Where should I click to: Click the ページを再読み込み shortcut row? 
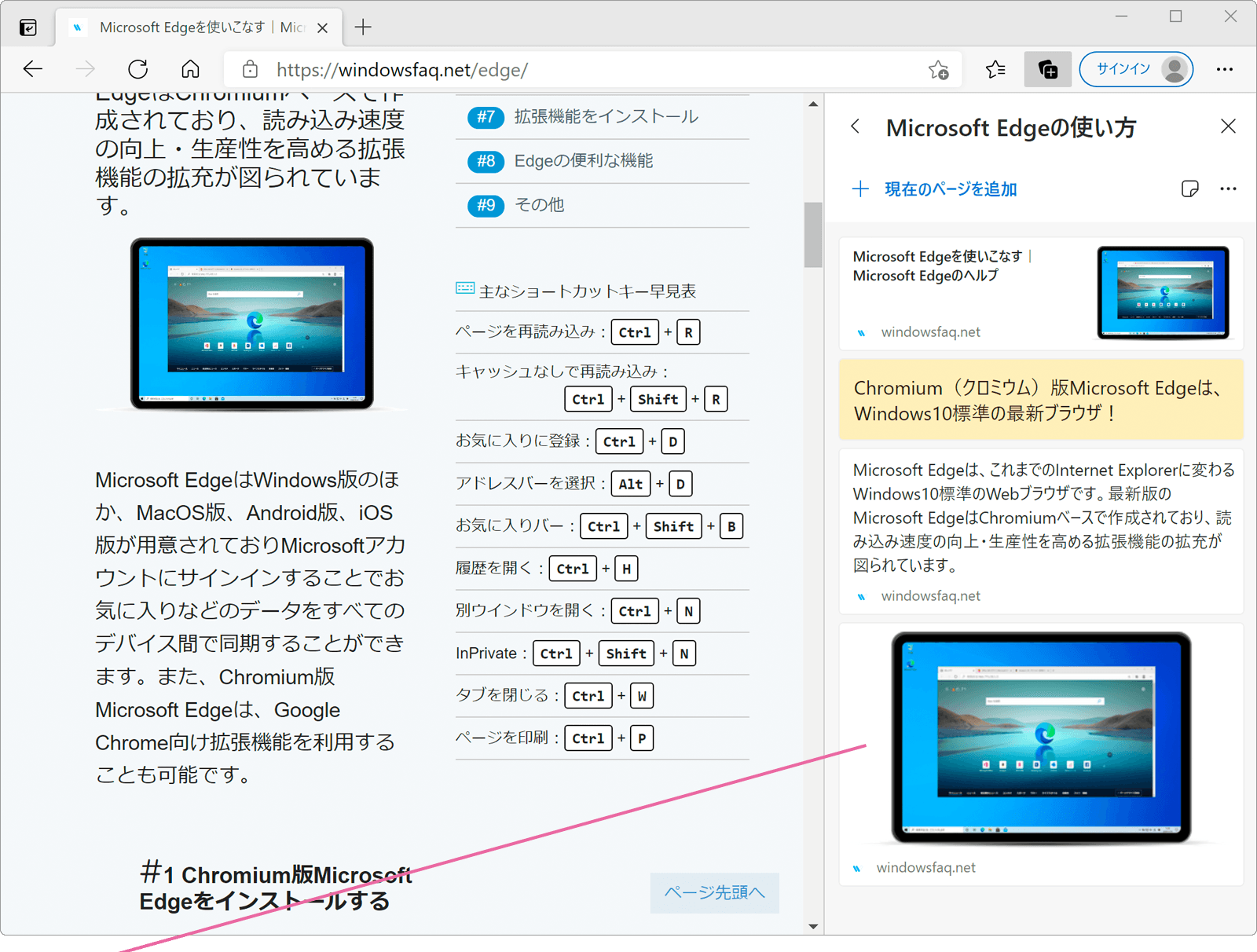click(602, 332)
